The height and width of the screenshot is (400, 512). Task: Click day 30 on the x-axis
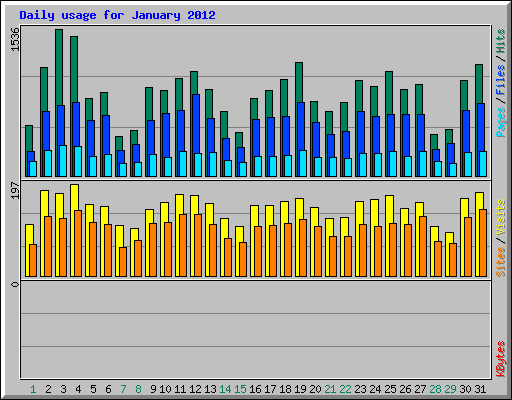(x=465, y=389)
